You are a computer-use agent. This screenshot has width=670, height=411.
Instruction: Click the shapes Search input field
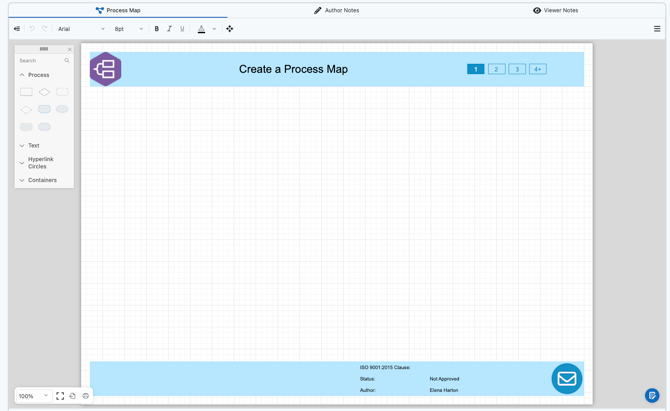tap(41, 61)
